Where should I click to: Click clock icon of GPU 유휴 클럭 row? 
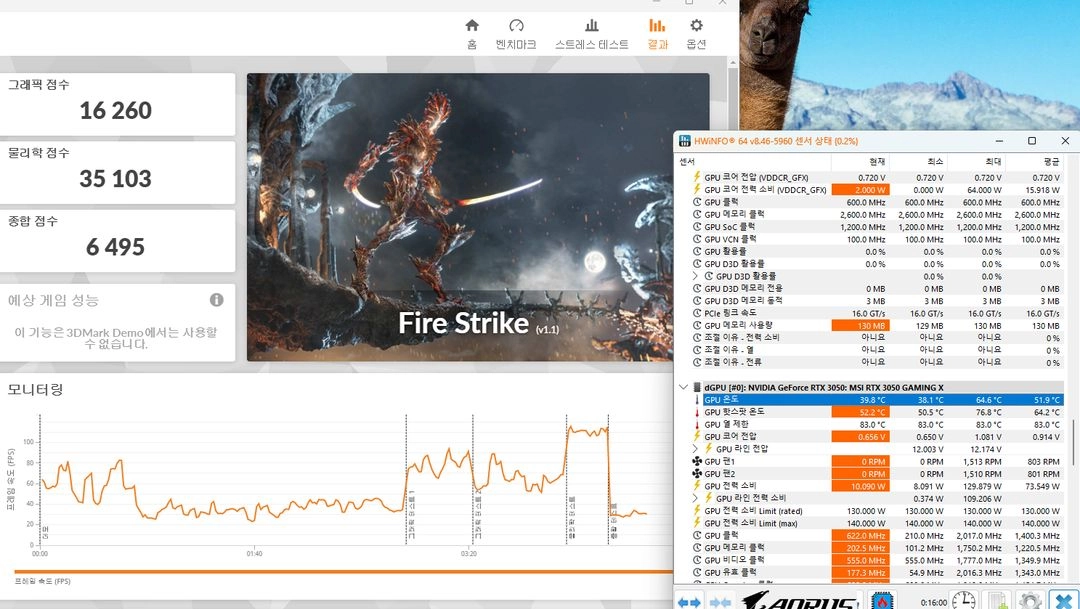tap(697, 572)
